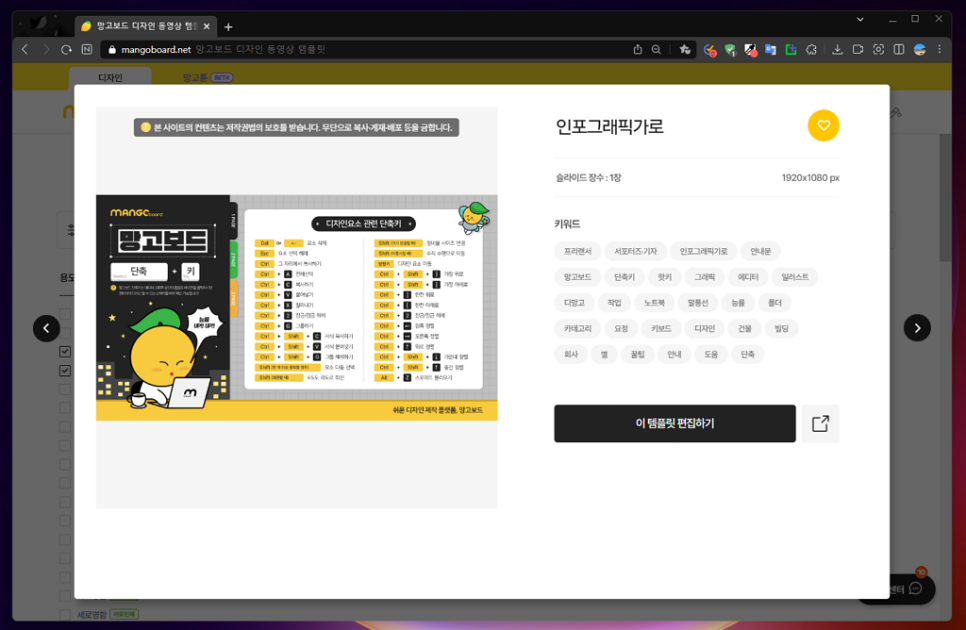Click the 핫키 keyword tag
Viewport: 966px width, 630px height.
(664, 277)
